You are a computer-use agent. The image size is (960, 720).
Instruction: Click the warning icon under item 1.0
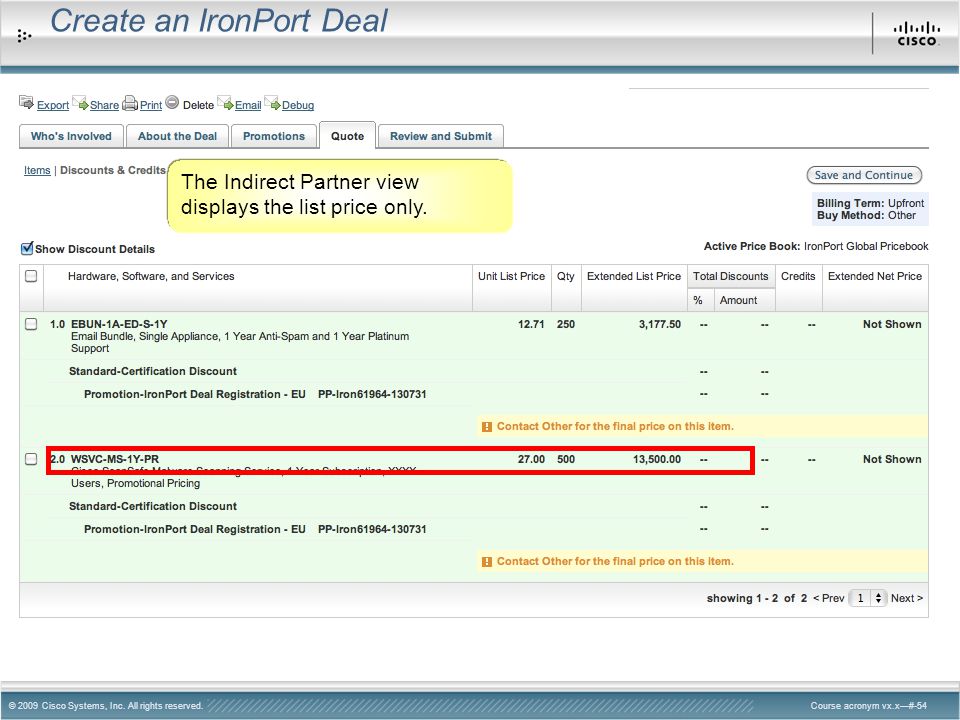[487, 427]
